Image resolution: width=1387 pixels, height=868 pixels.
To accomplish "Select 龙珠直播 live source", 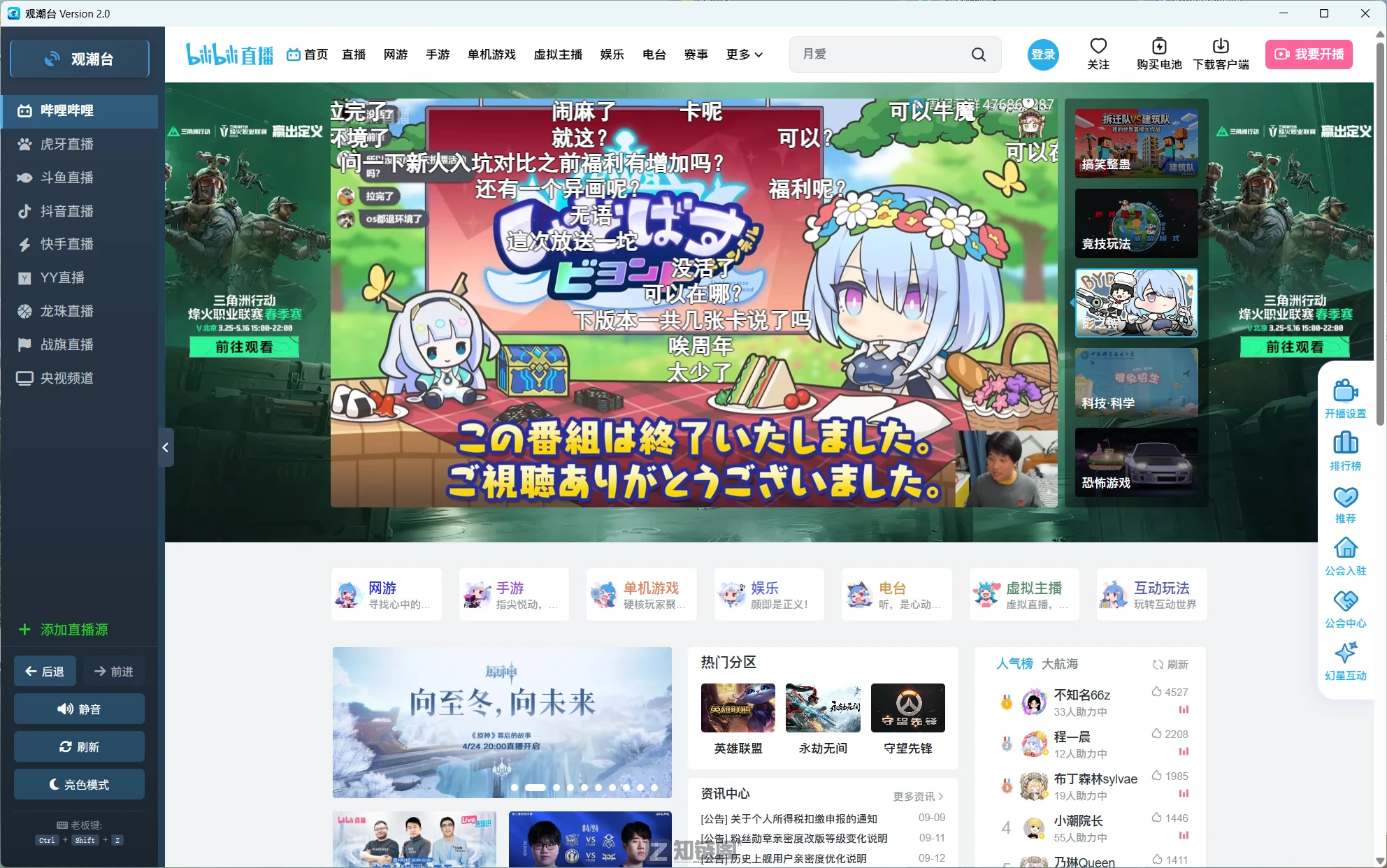I will tap(79, 311).
